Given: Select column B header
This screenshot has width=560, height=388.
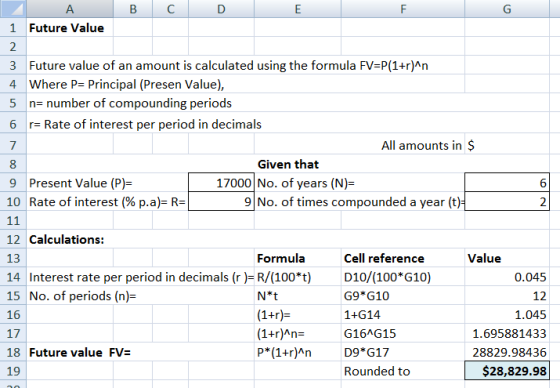Looking at the screenshot, I should [133, 9].
